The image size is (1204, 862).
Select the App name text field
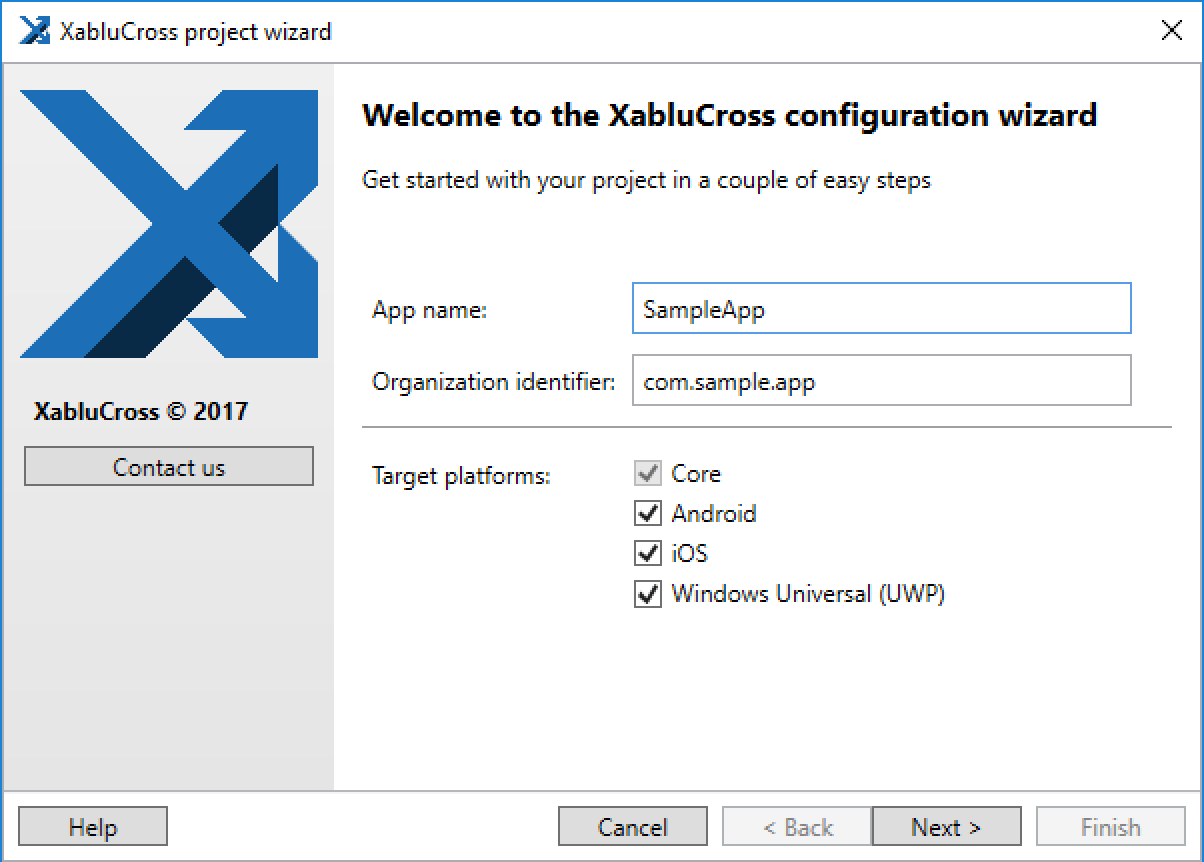(x=881, y=309)
